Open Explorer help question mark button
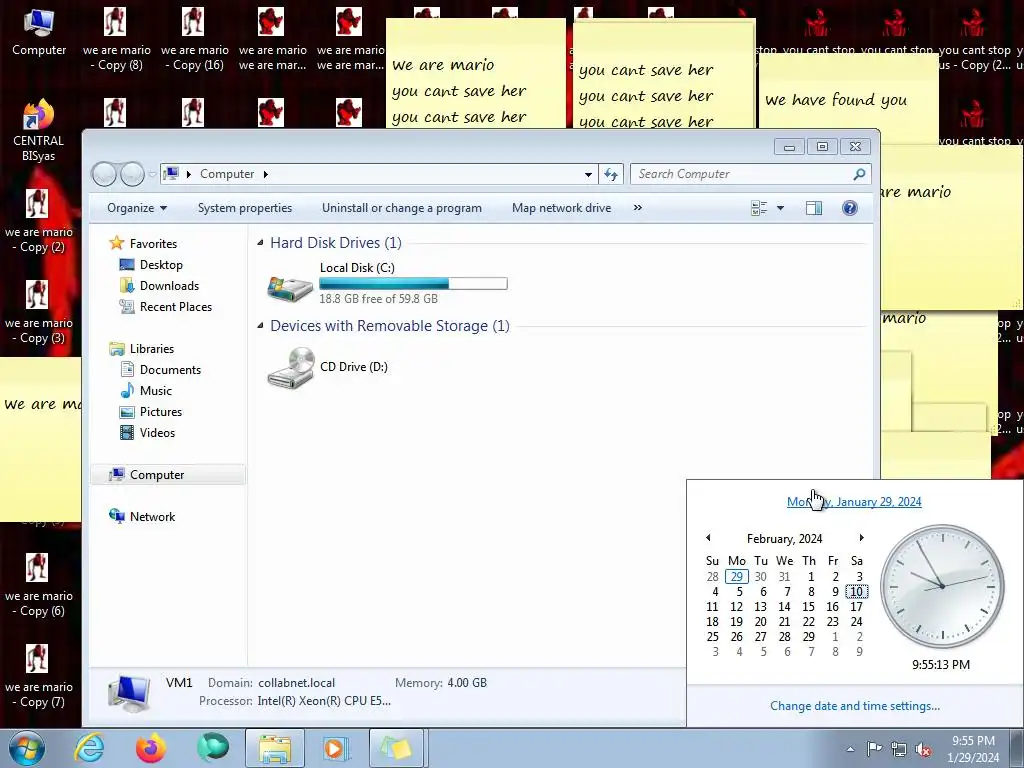The image size is (1024, 768). click(x=849, y=208)
